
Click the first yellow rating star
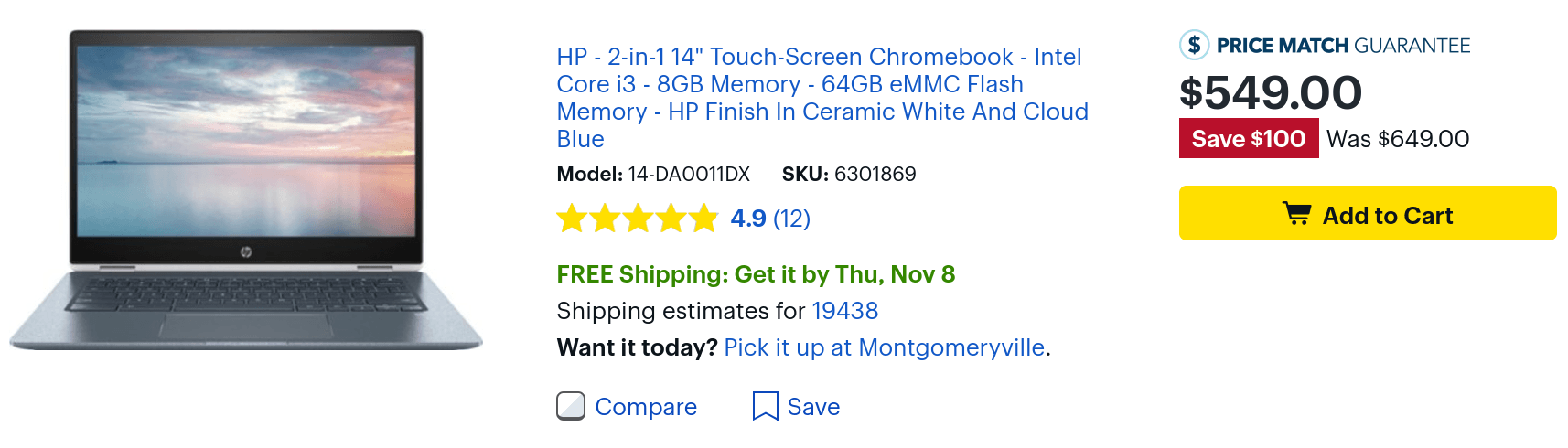[572, 219]
